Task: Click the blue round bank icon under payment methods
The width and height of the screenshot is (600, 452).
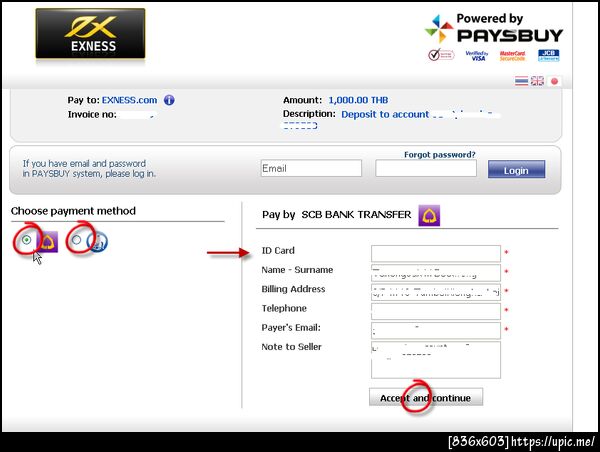Action: (x=97, y=242)
